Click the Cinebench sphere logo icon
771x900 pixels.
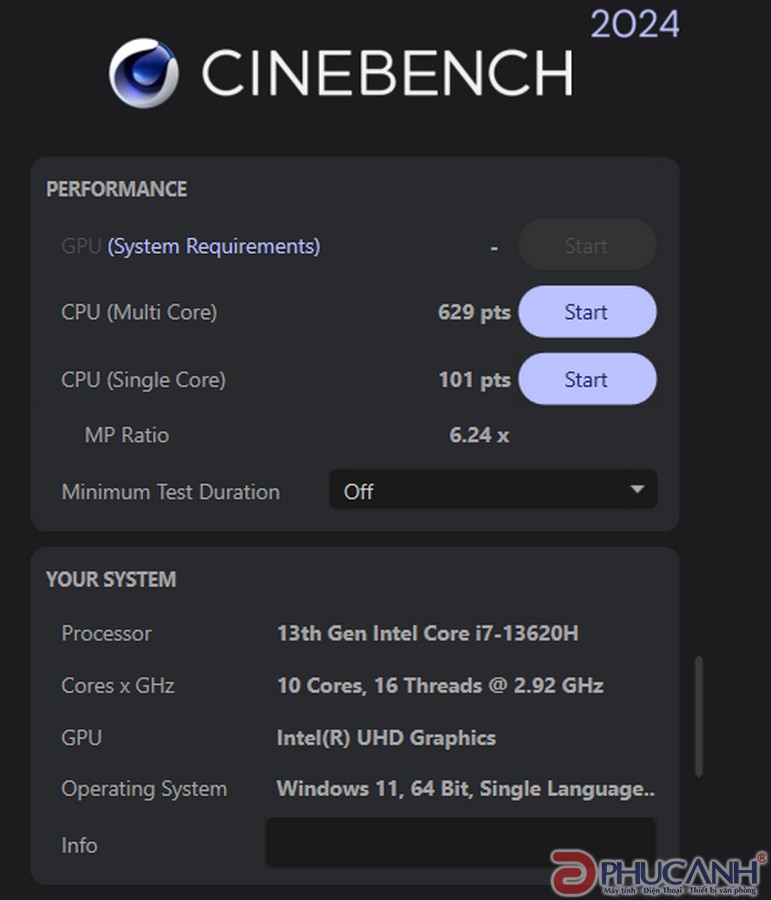point(144,73)
